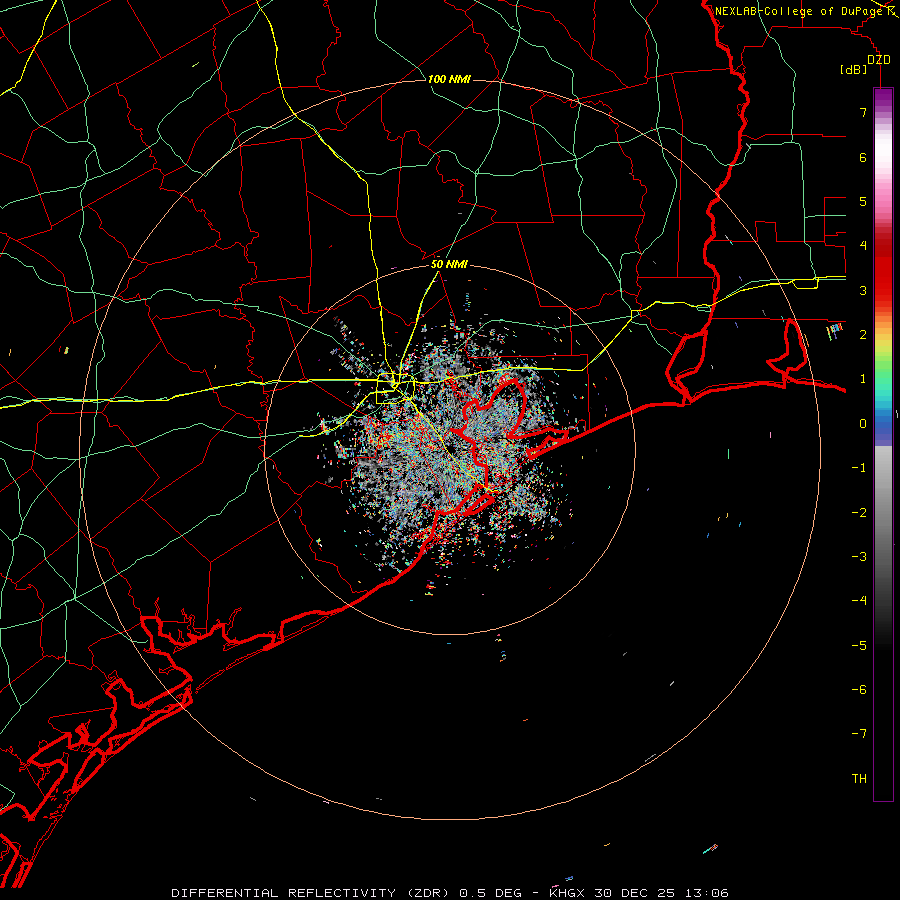Click the "DZD" product label above the scale
The image size is (900, 900).
[879, 60]
